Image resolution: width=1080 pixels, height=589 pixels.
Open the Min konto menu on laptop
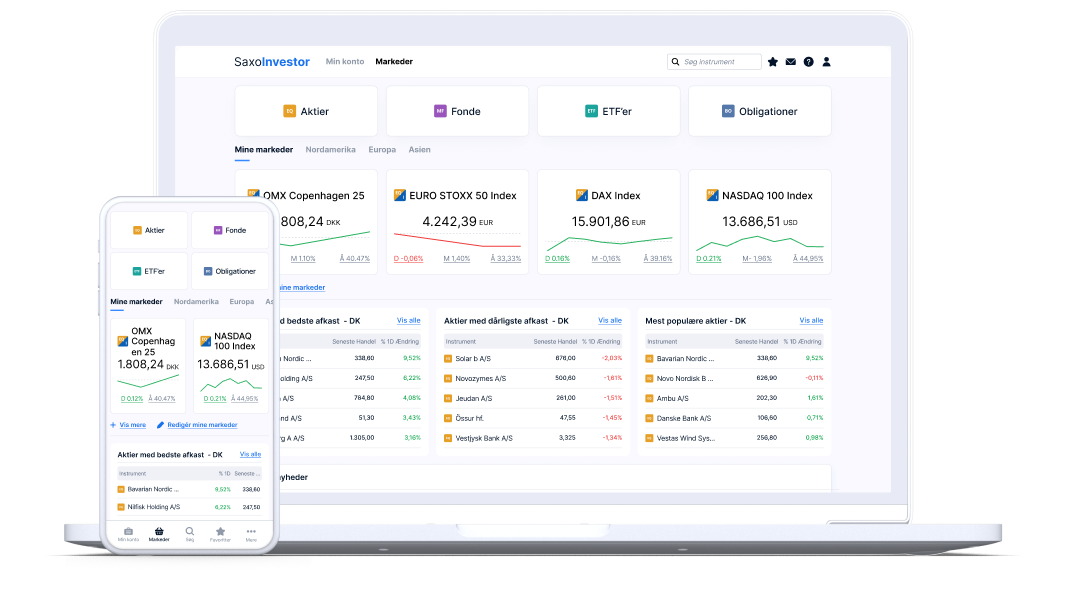click(x=344, y=62)
